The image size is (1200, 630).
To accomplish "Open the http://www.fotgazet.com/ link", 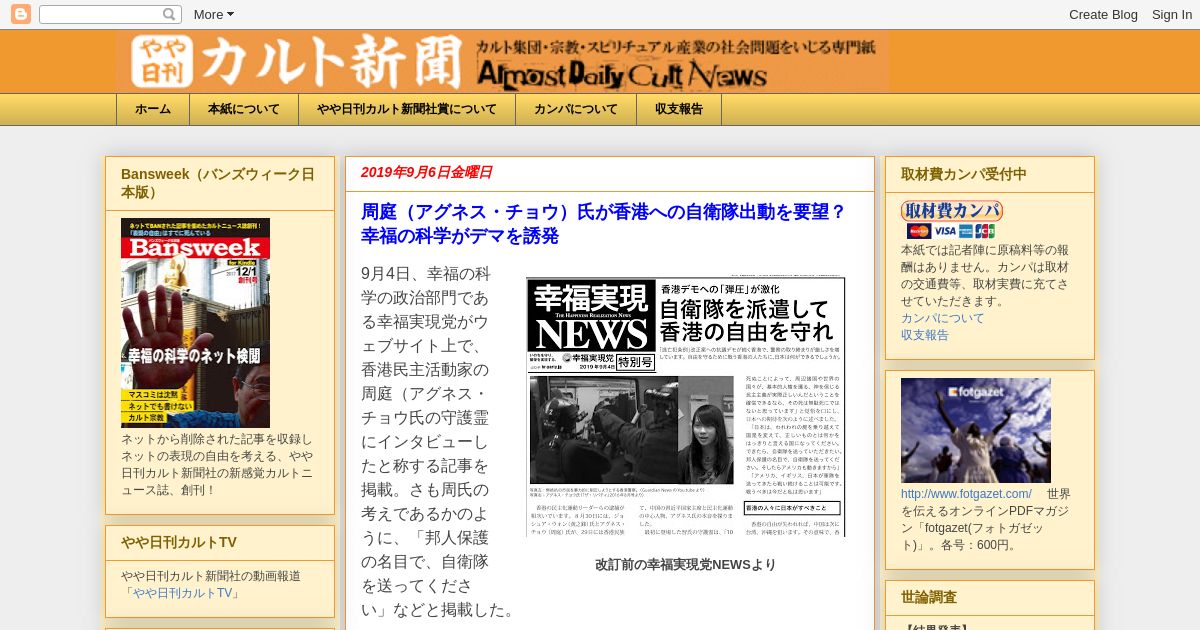I will pyautogui.click(x=966, y=494).
